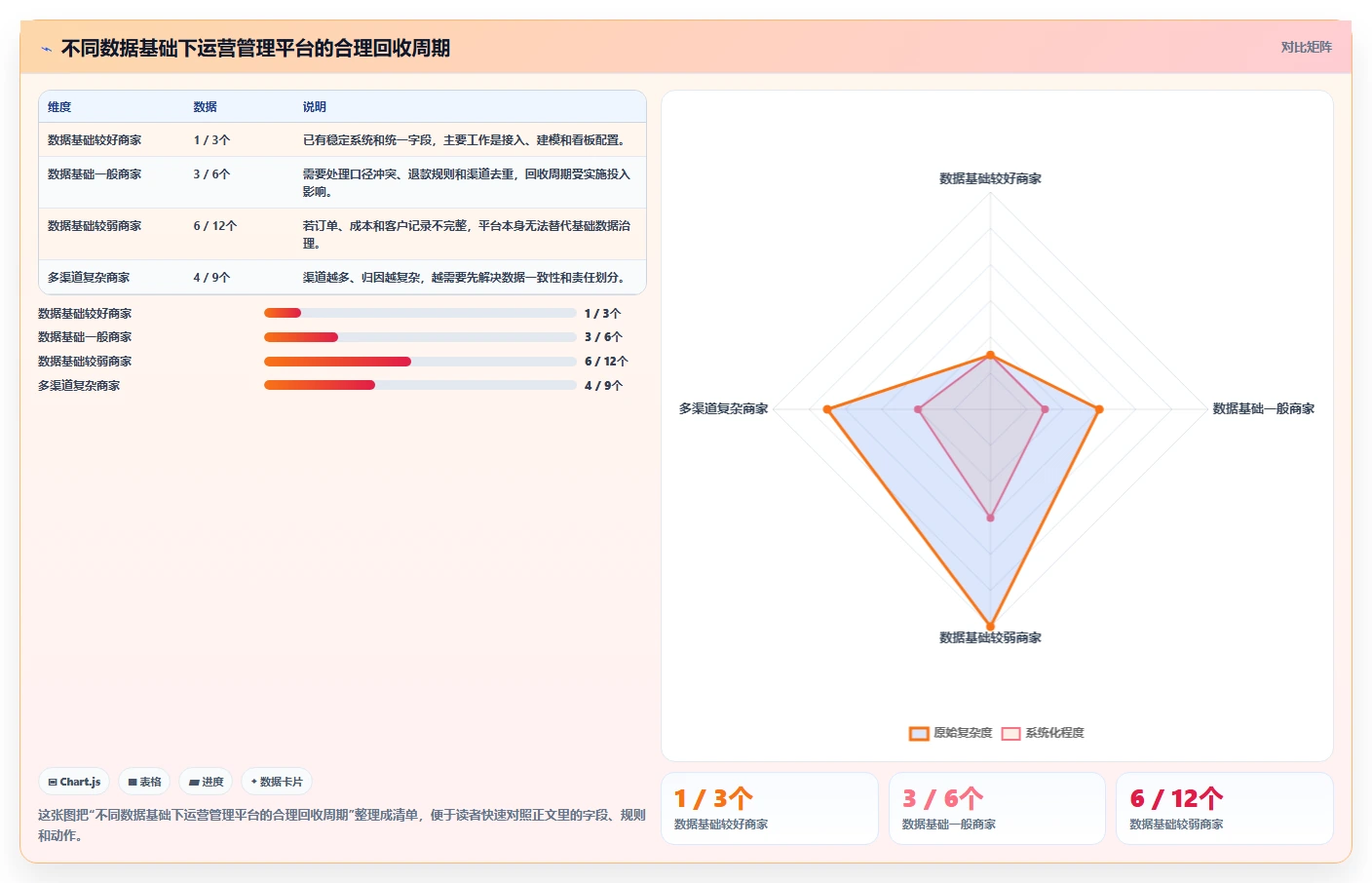Image resolution: width=1372 pixels, height=883 pixels.
Task: Click the 数据 table column header
Action: point(205,107)
